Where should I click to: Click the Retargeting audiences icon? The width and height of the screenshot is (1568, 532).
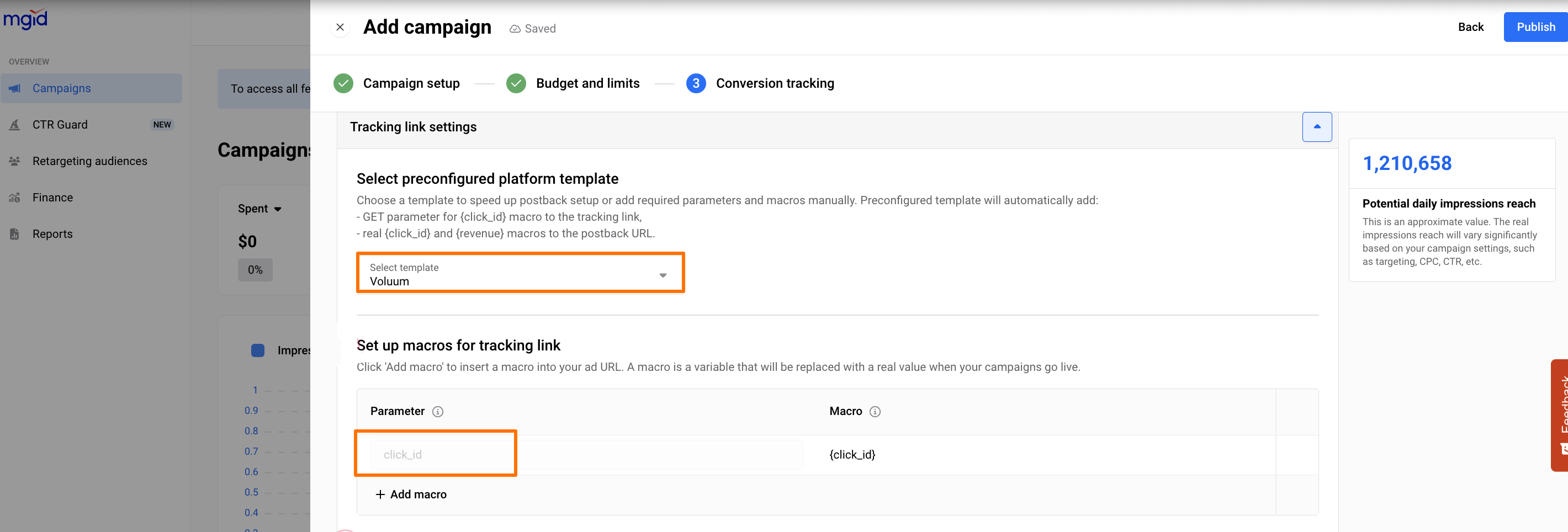click(x=14, y=161)
